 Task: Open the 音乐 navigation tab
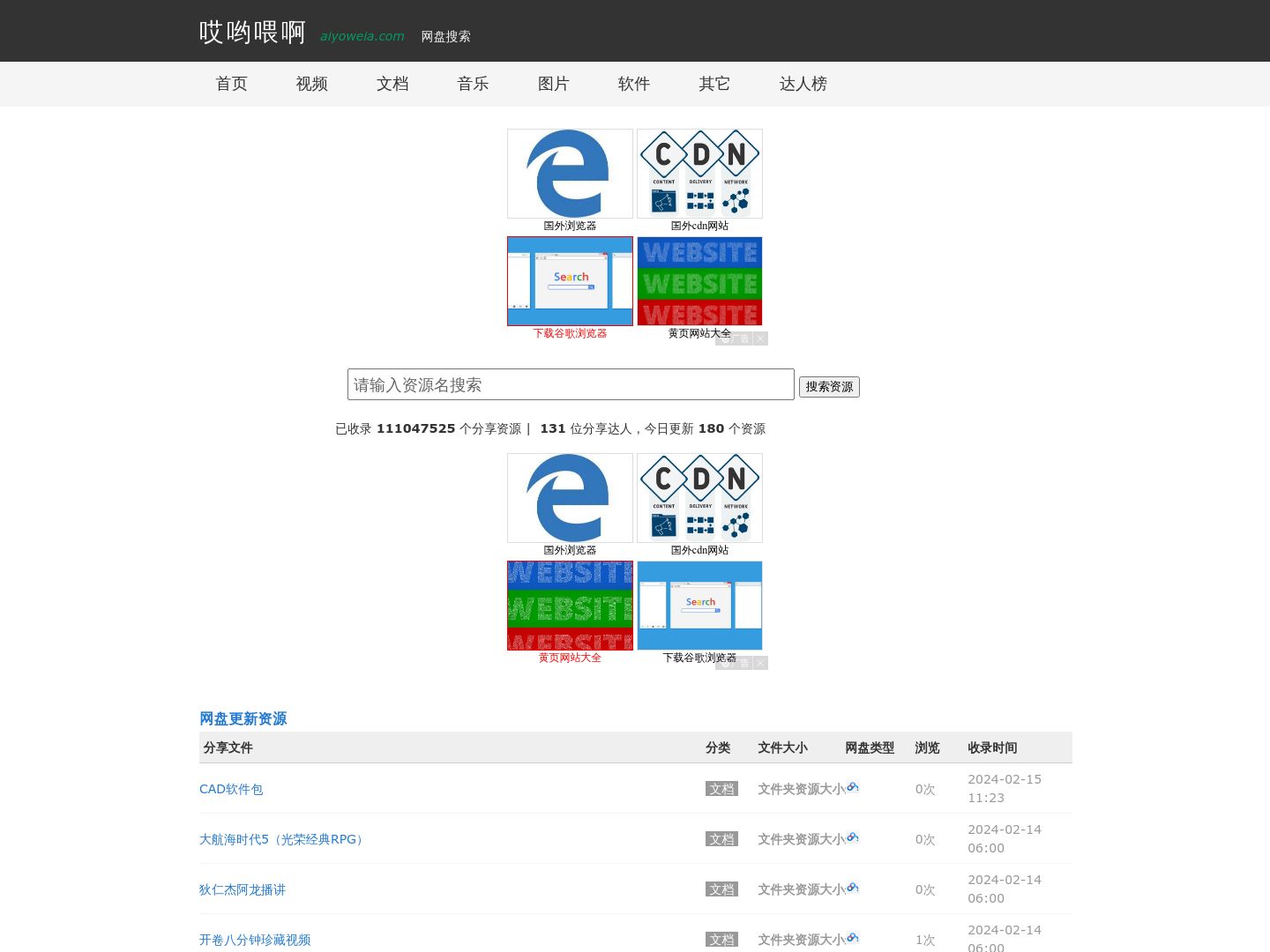tap(473, 84)
